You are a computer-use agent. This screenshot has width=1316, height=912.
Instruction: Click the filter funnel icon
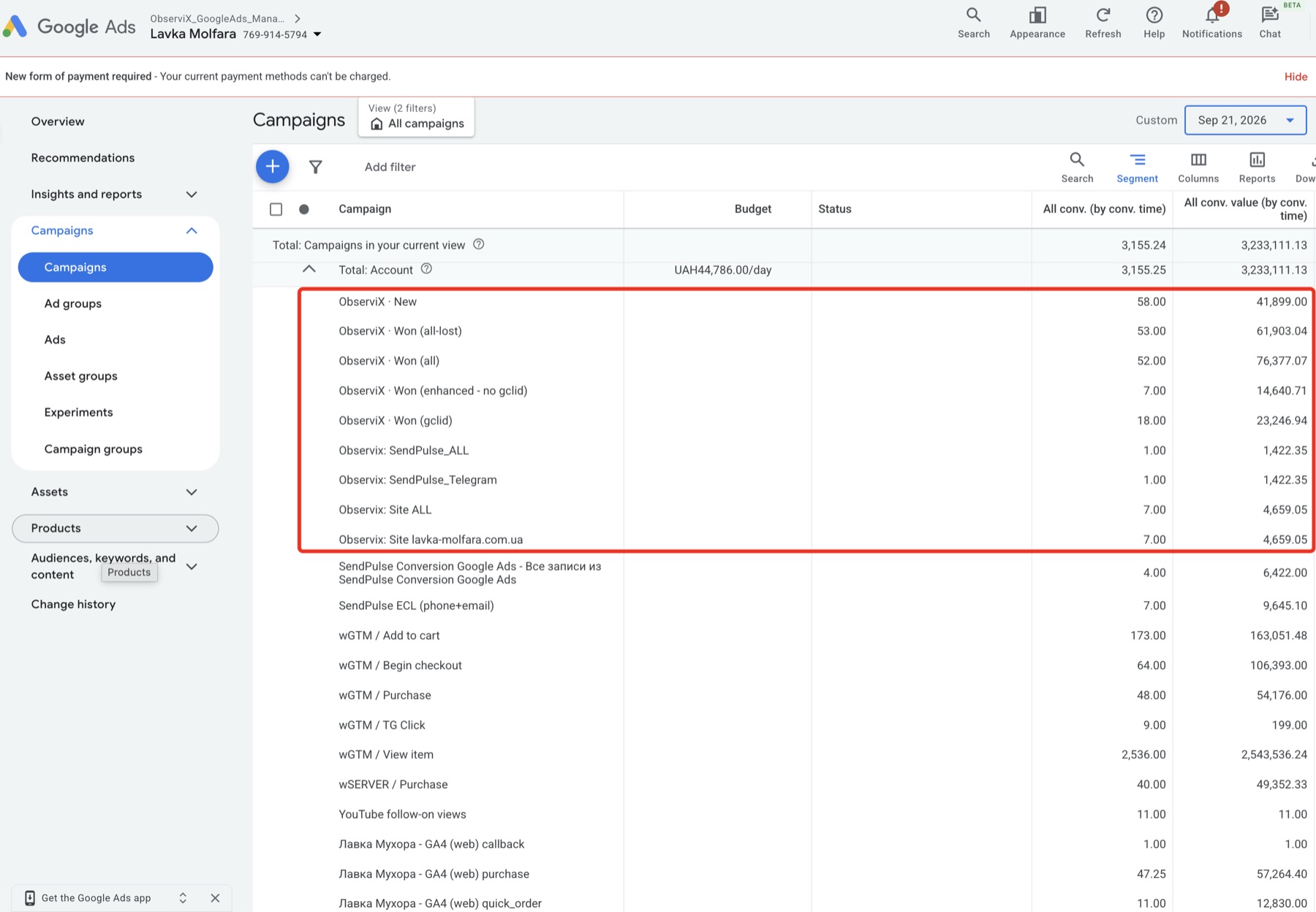click(315, 167)
